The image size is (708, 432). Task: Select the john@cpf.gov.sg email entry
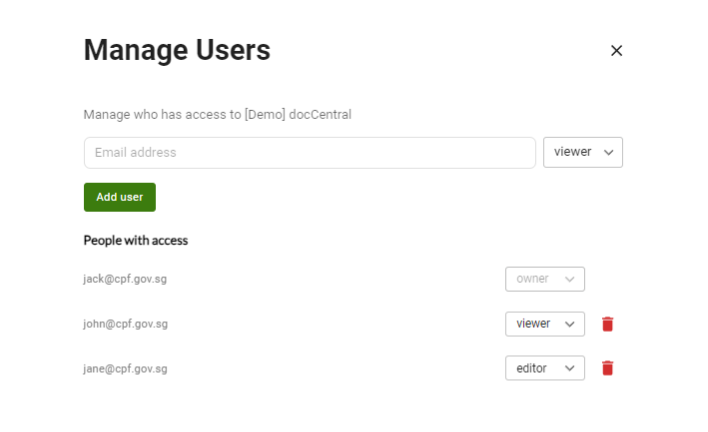click(x=125, y=324)
